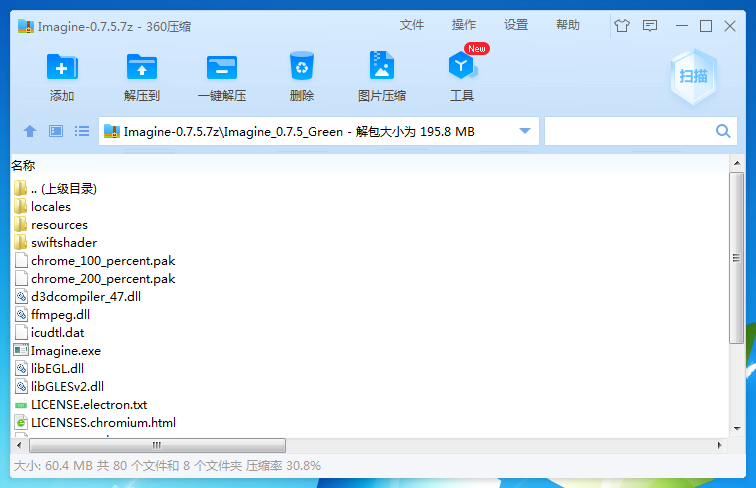
Task: Click the search magnifier icon
Action: (723, 131)
